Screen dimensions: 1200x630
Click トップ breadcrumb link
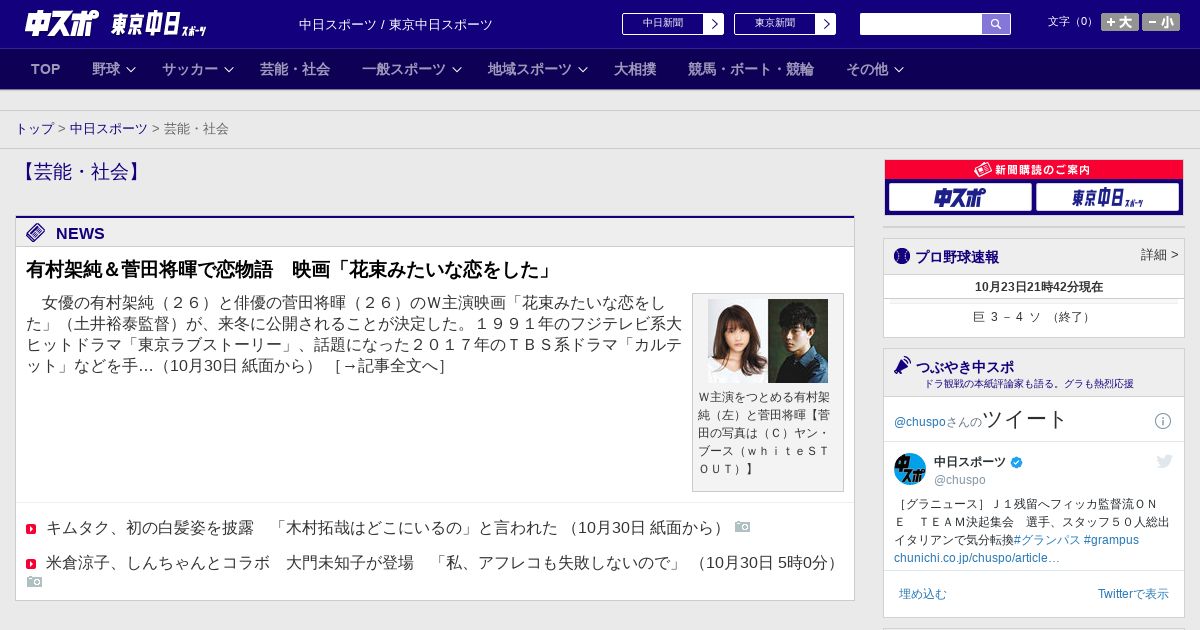tap(34, 129)
